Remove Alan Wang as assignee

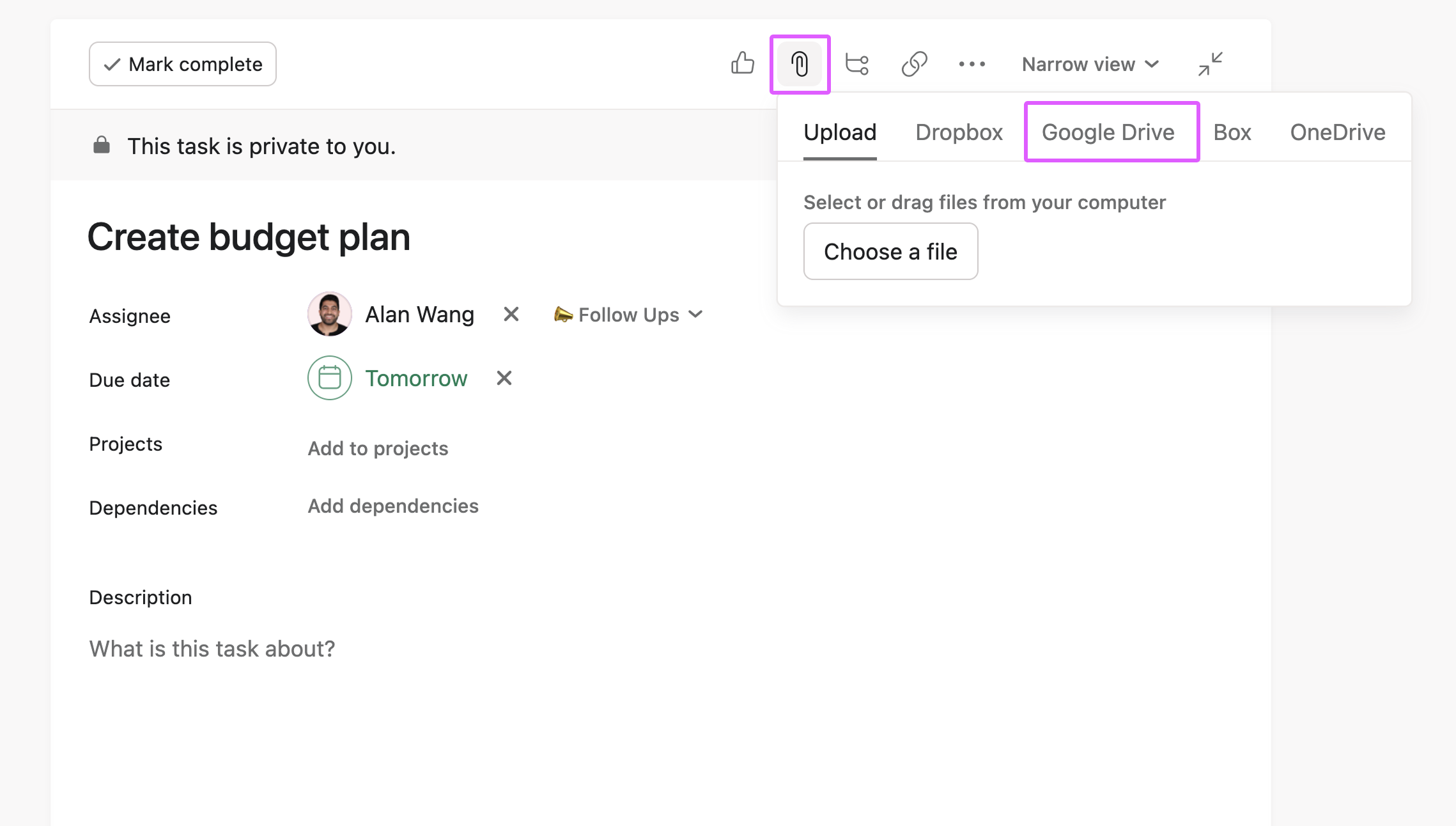[x=510, y=314]
